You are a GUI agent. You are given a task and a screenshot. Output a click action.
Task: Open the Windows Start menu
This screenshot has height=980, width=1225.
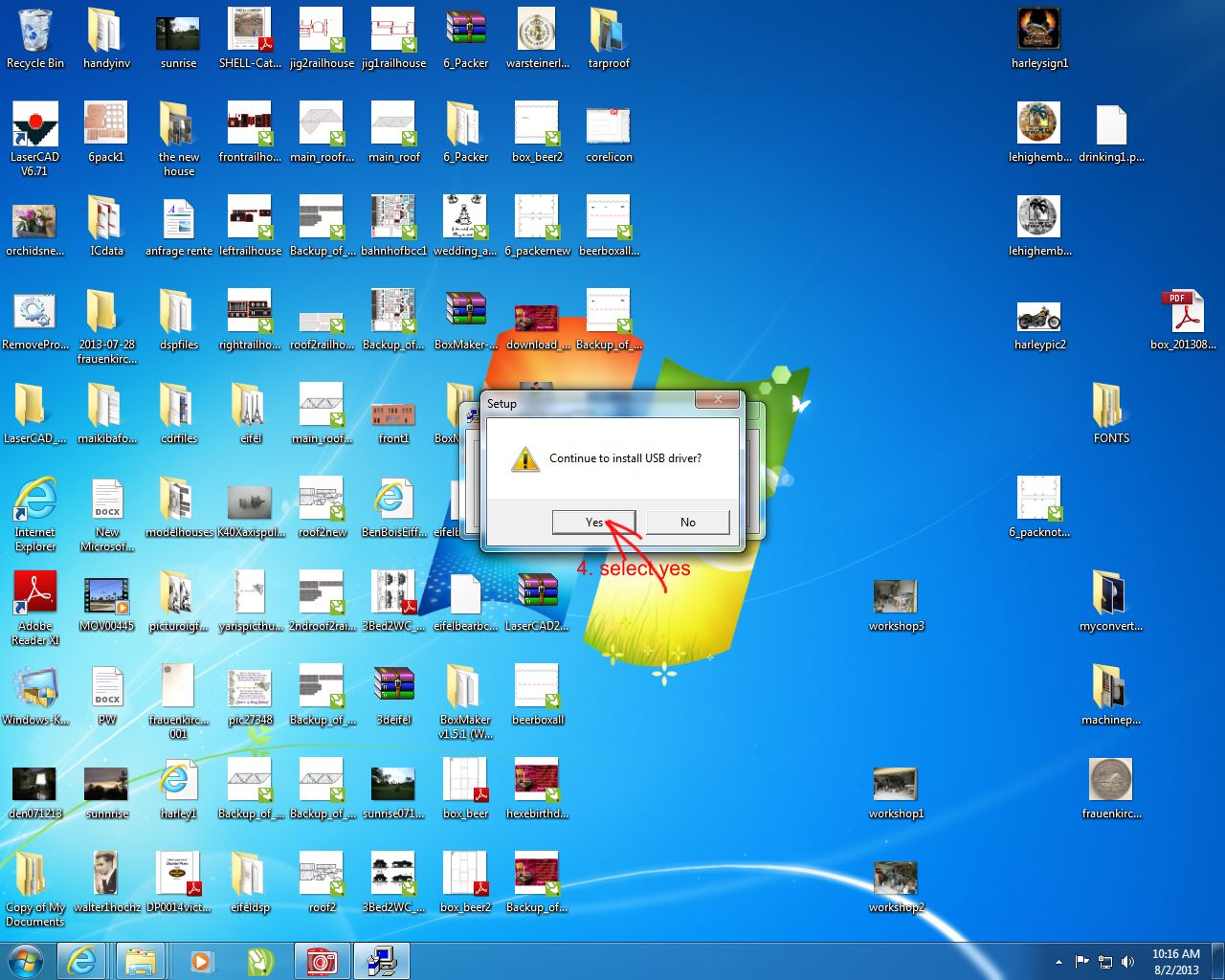coord(26,961)
